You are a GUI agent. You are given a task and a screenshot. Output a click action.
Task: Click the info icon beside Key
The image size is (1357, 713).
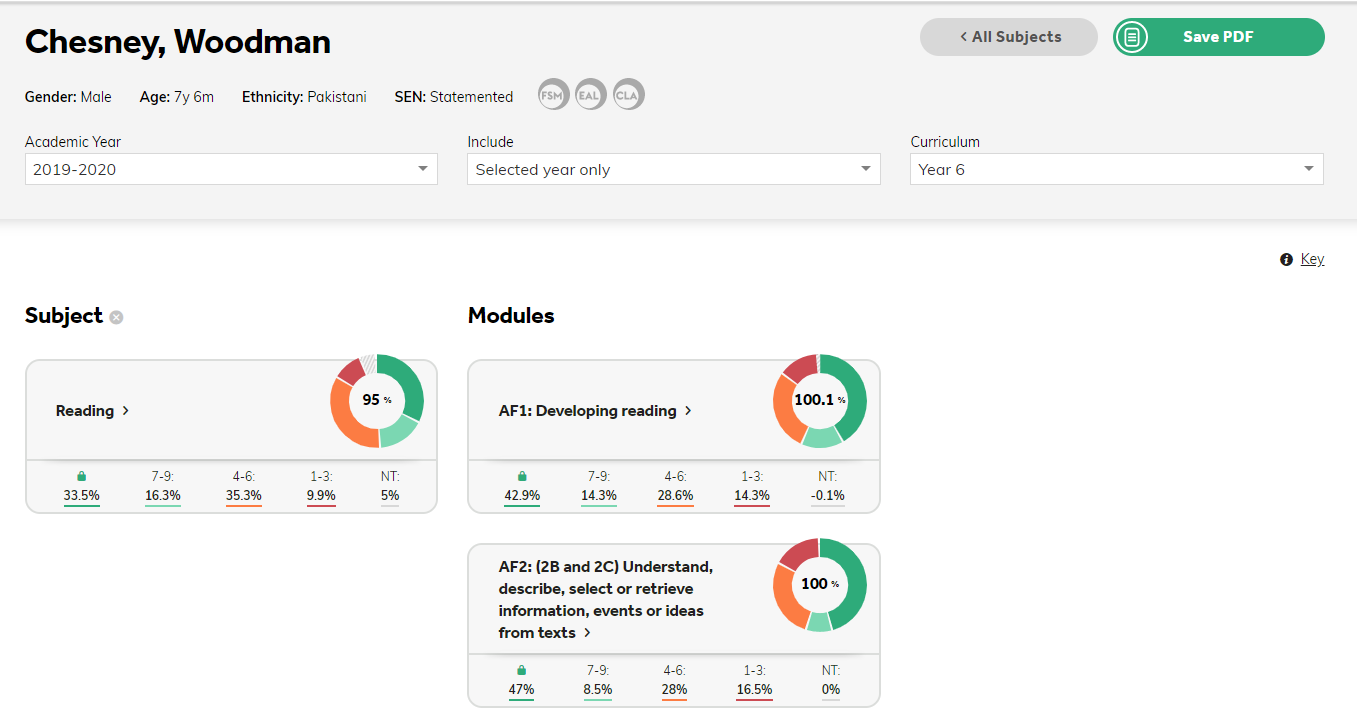pyautogui.click(x=1287, y=259)
